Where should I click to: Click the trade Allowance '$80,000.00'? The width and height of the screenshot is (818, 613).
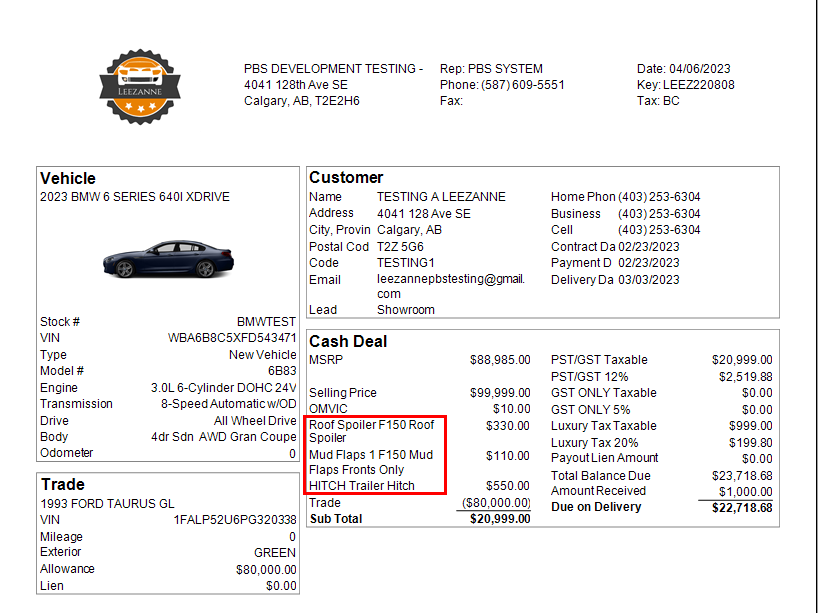(x=266, y=570)
